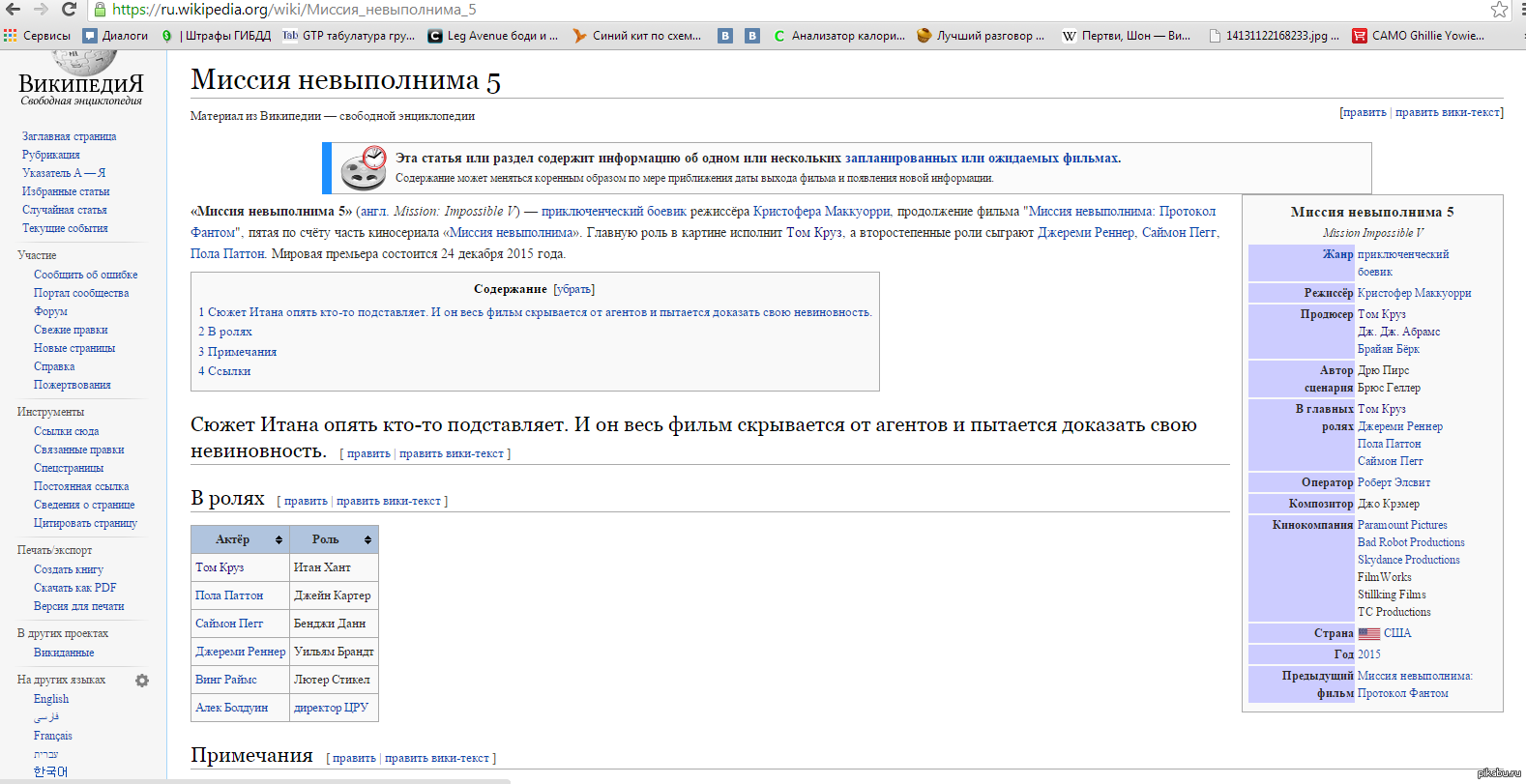Open Саймон Пегг link in cast table
This screenshot has height=784, width=1526.
(229, 624)
